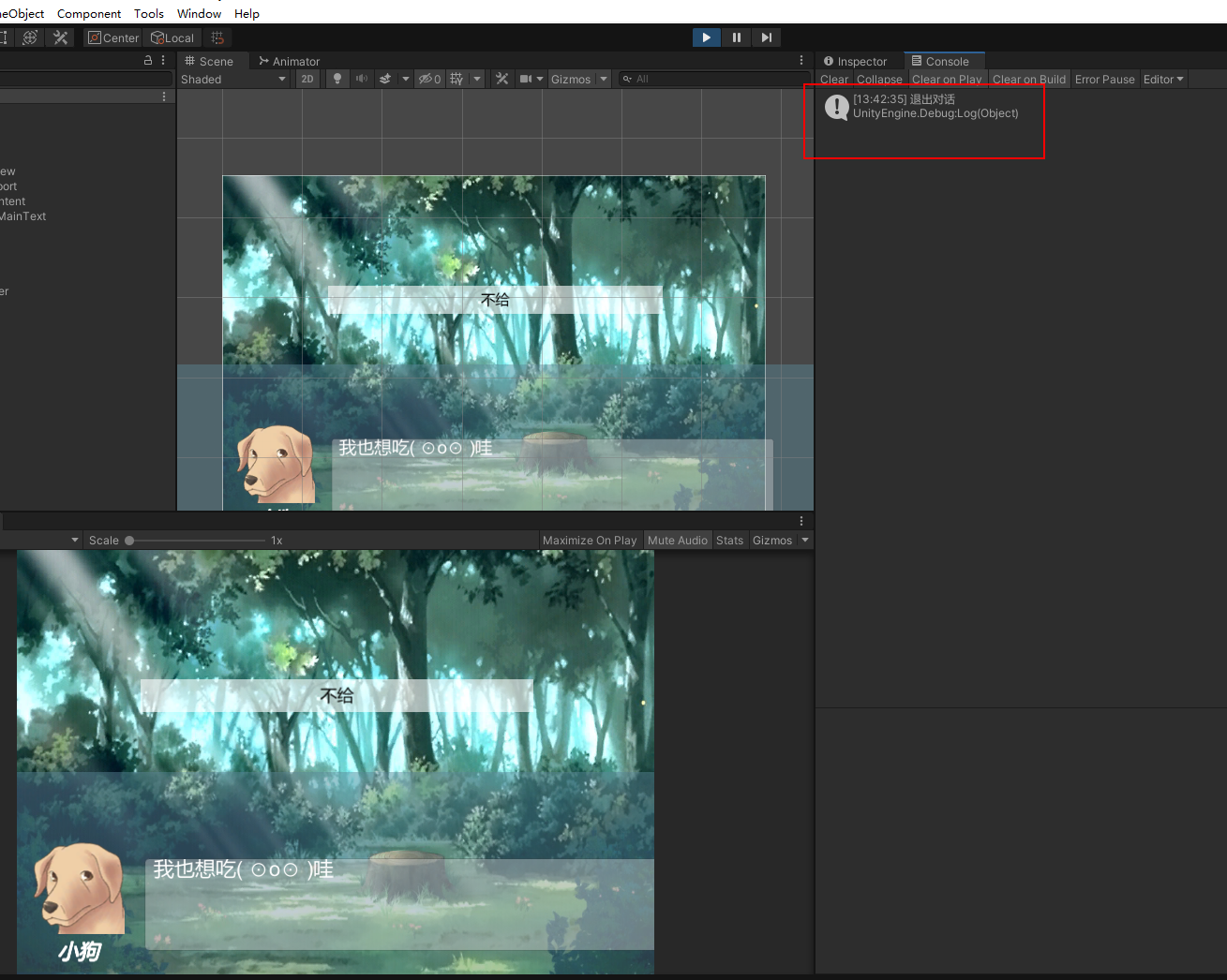Toggle hidden objects visibility eye icon

point(429,80)
